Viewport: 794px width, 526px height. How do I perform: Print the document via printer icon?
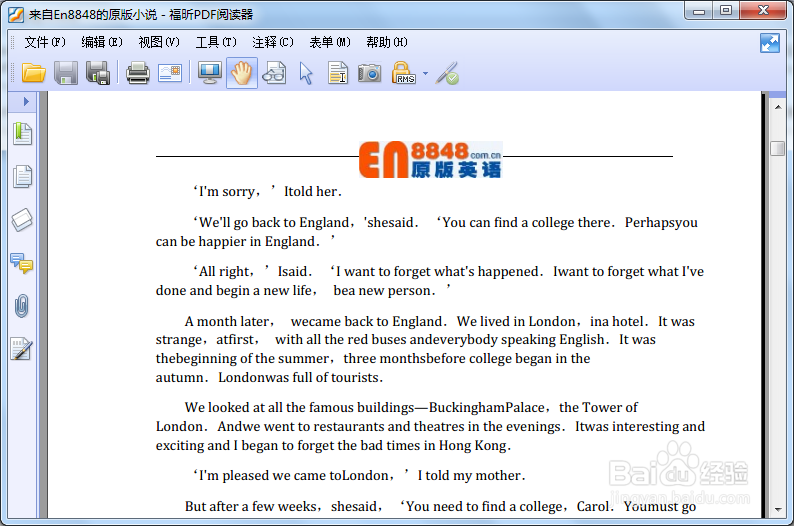click(138, 73)
